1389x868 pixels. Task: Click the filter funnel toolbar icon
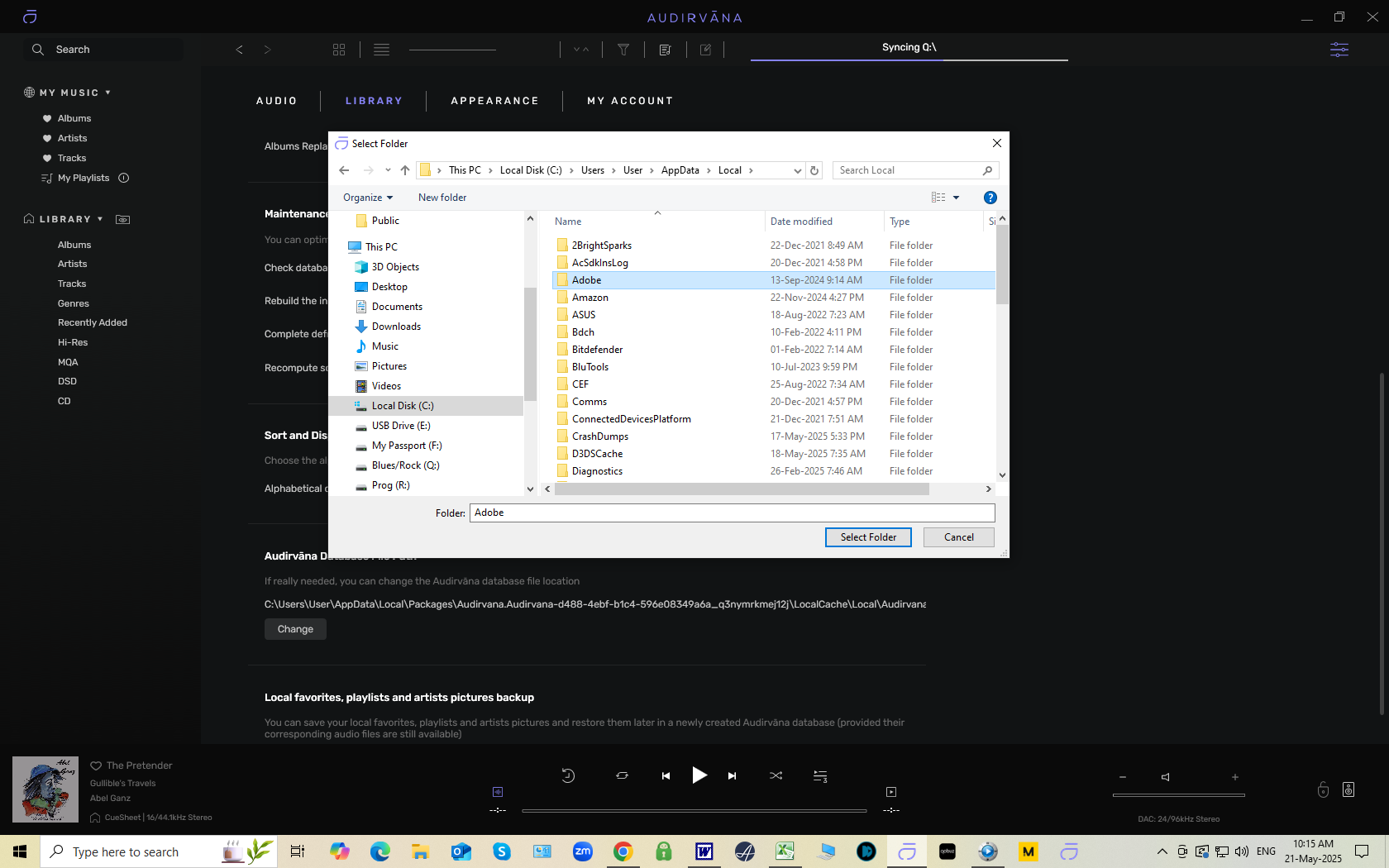(623, 50)
